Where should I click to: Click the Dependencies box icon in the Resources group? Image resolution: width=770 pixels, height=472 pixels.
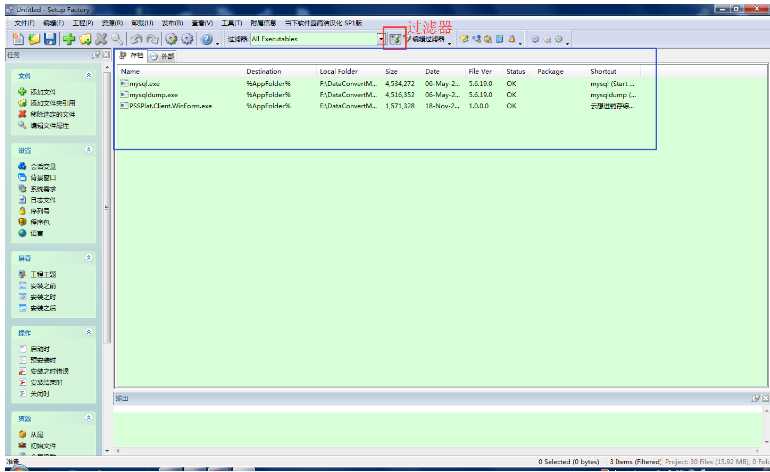(22, 434)
